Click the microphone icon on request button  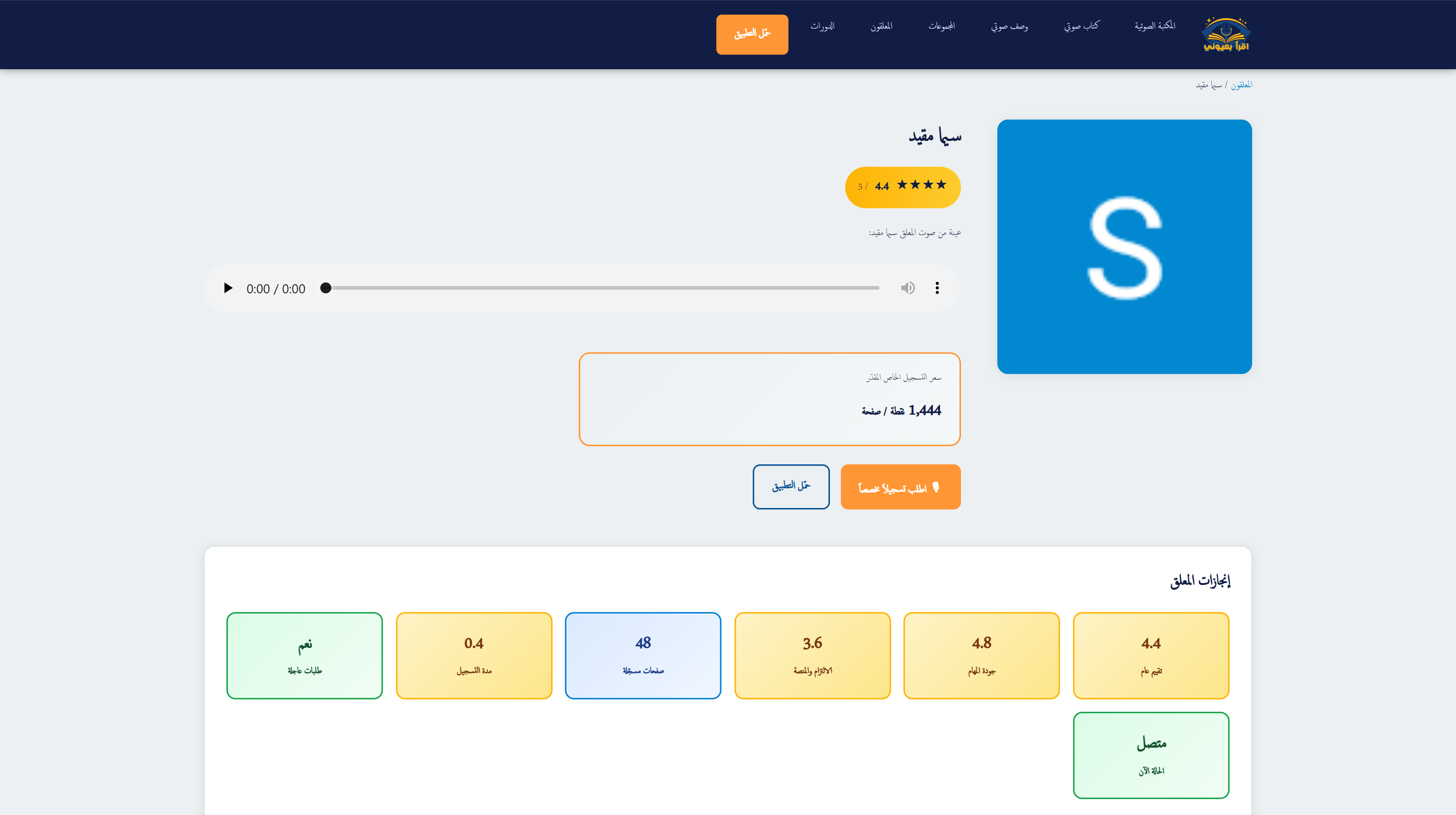pos(935,487)
